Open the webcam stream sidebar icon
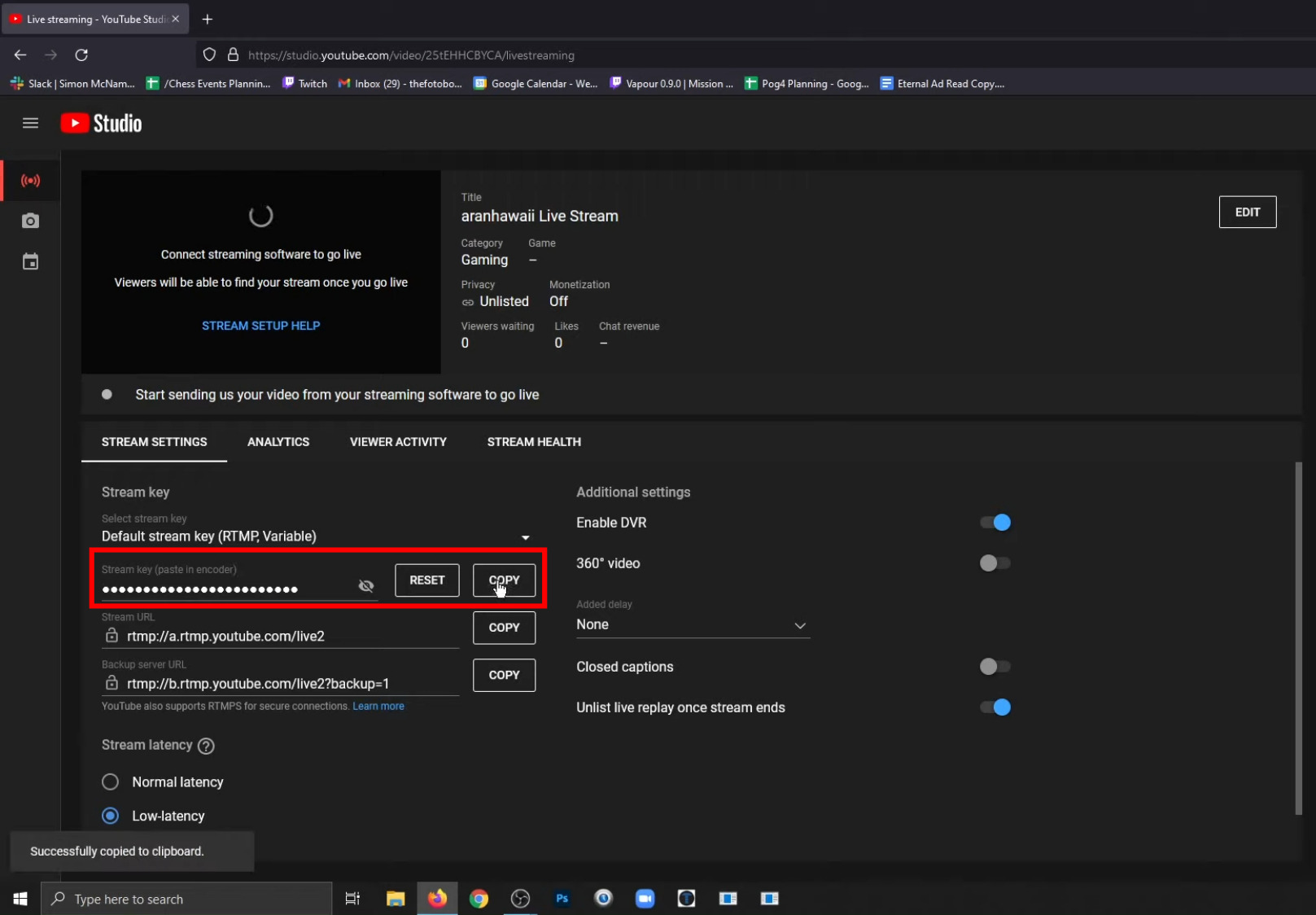This screenshot has width=1316, height=915. [30, 221]
